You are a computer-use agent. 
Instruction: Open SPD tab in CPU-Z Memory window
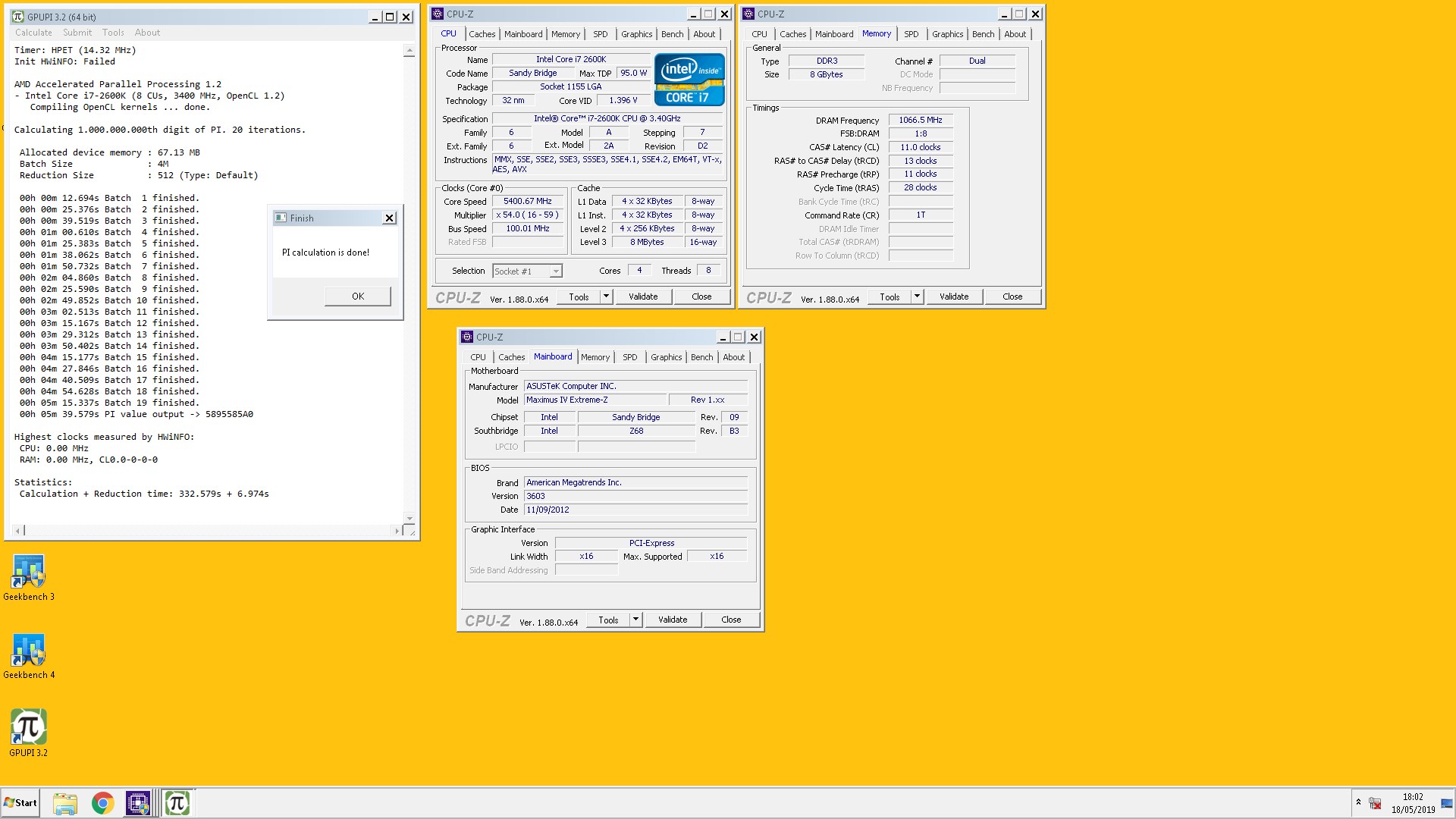coord(912,34)
